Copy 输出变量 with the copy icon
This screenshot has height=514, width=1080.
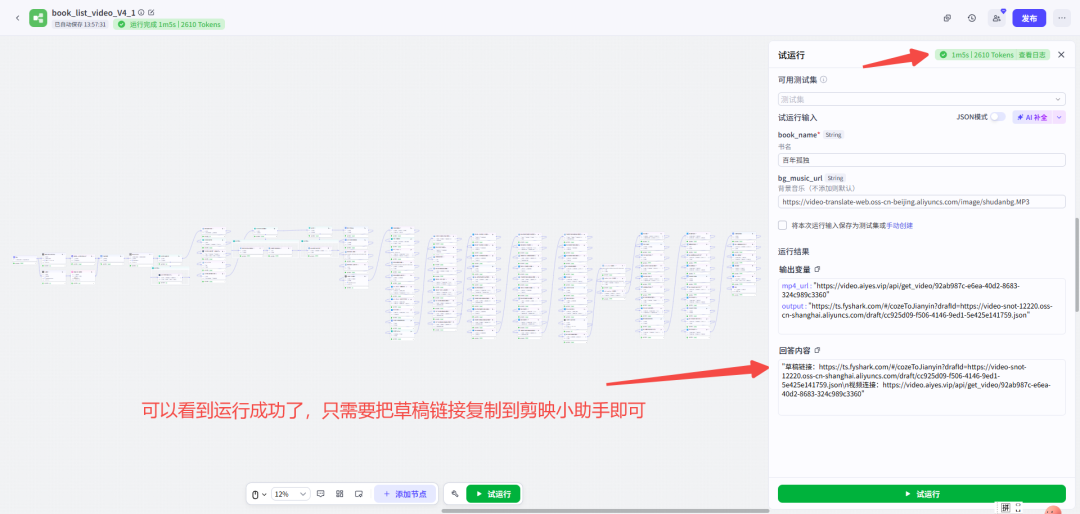click(x=818, y=269)
